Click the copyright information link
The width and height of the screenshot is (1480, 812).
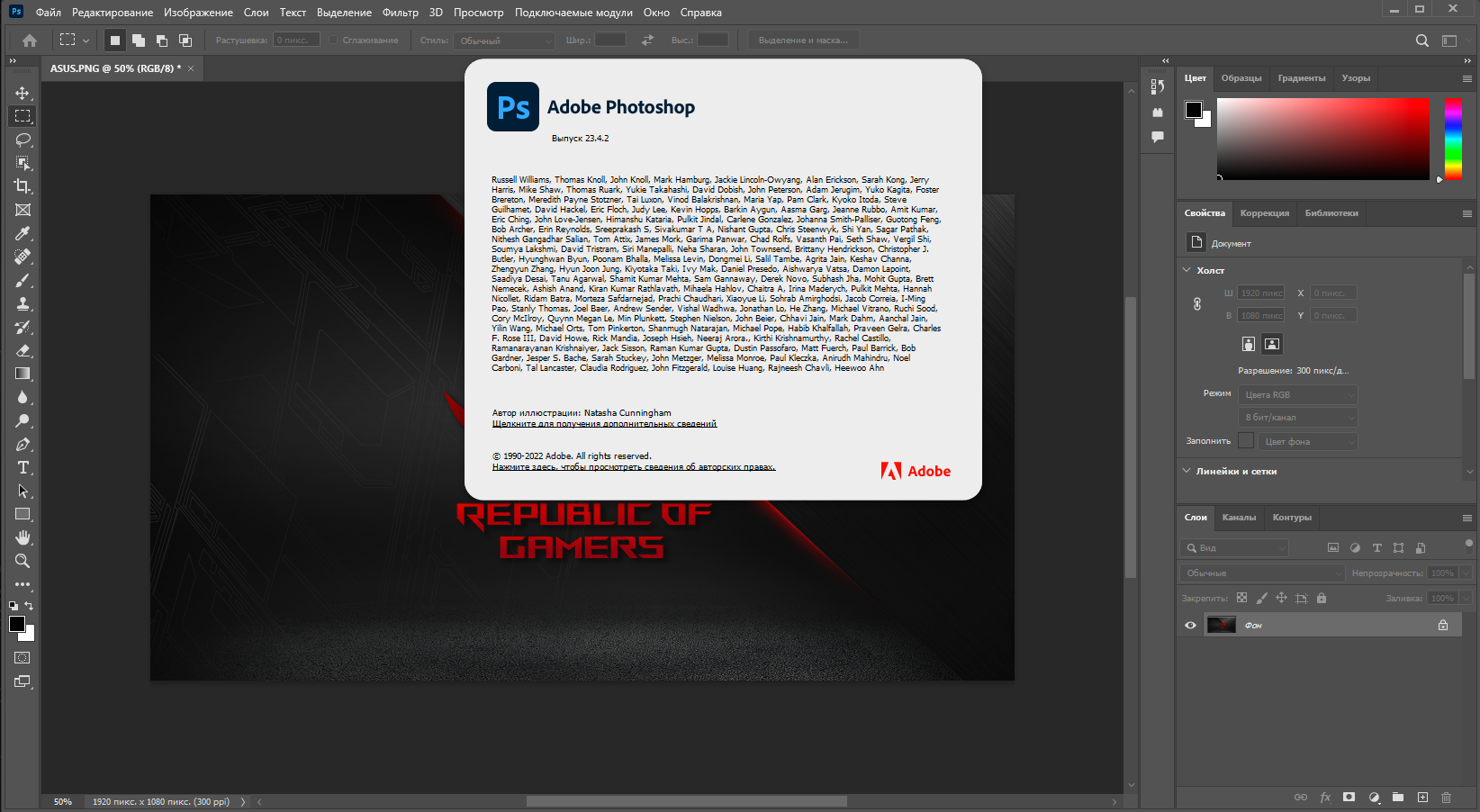(x=633, y=467)
